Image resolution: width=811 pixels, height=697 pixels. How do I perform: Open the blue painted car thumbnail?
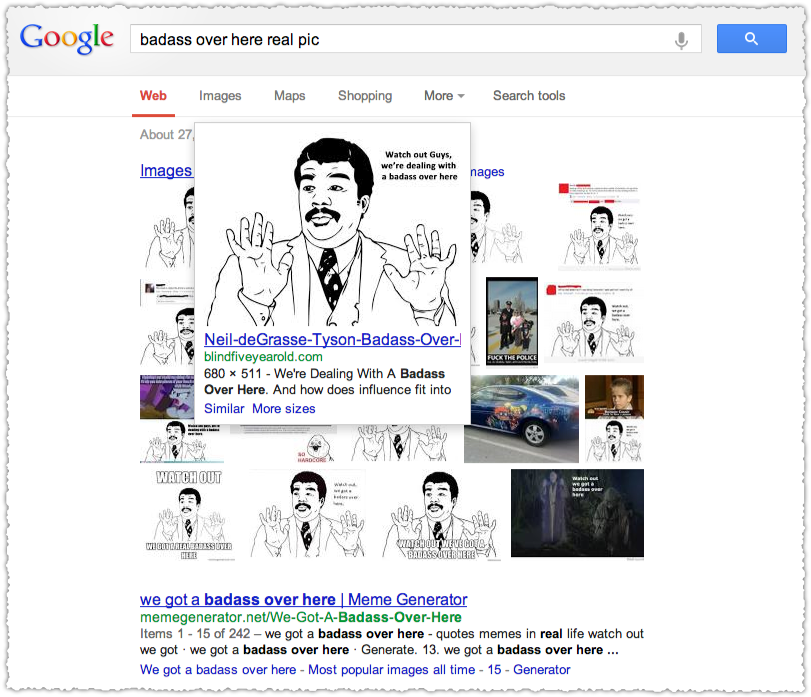(521, 419)
